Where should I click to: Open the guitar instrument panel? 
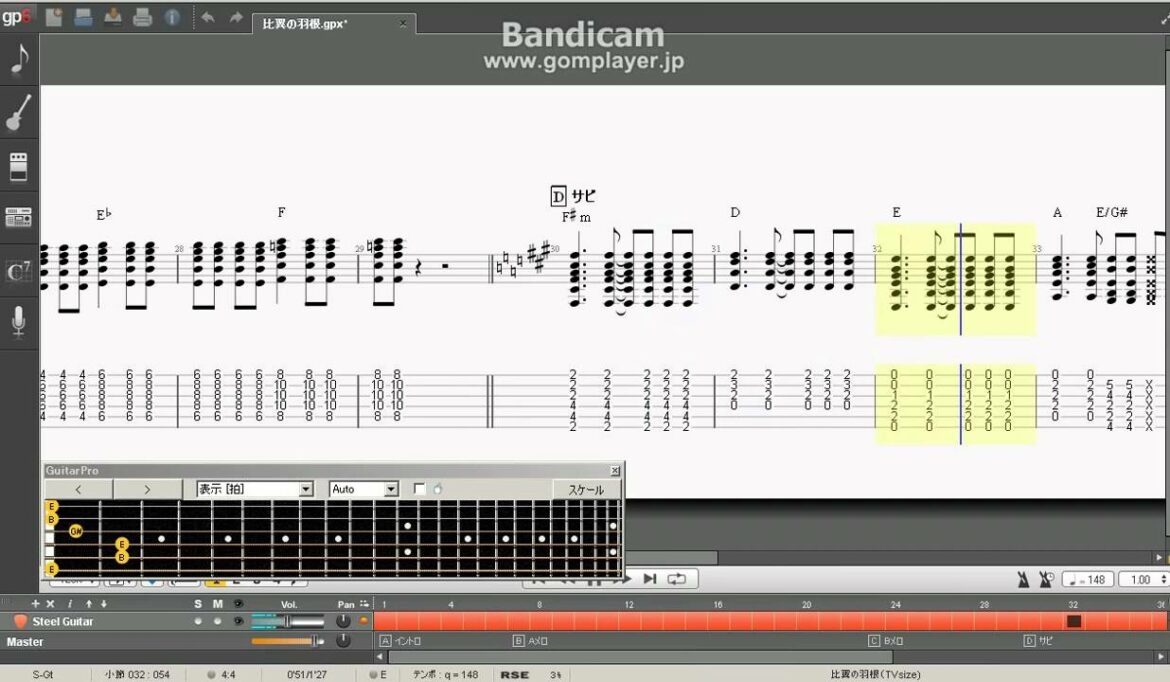tap(19, 112)
